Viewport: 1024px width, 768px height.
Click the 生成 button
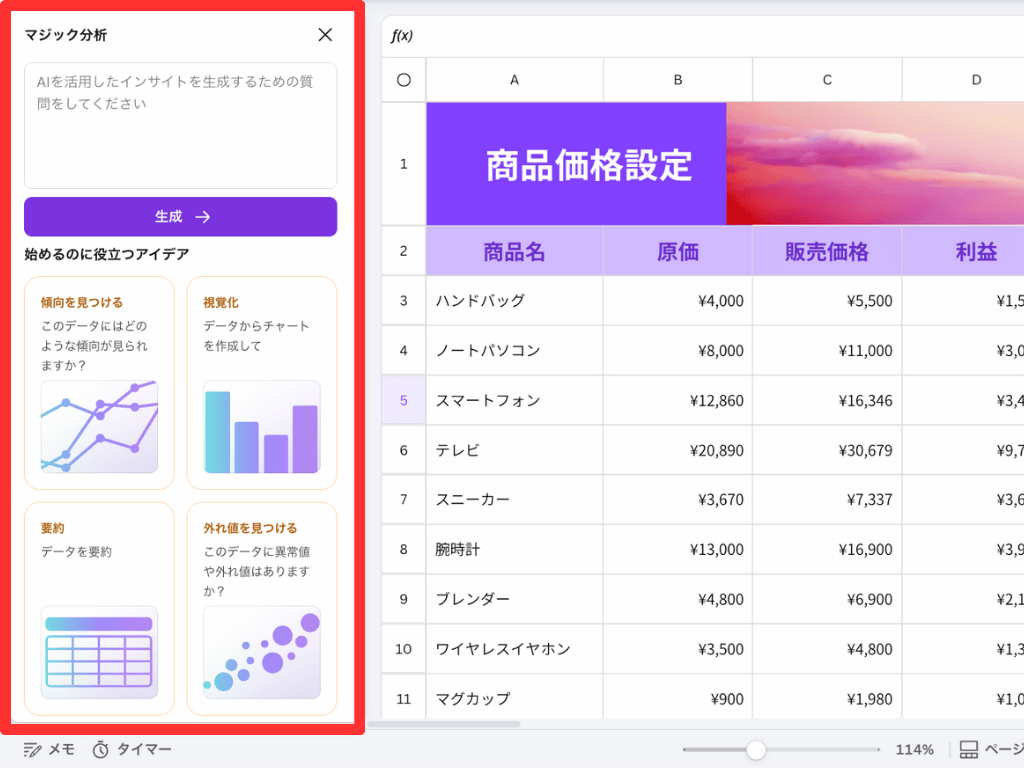tap(181, 217)
